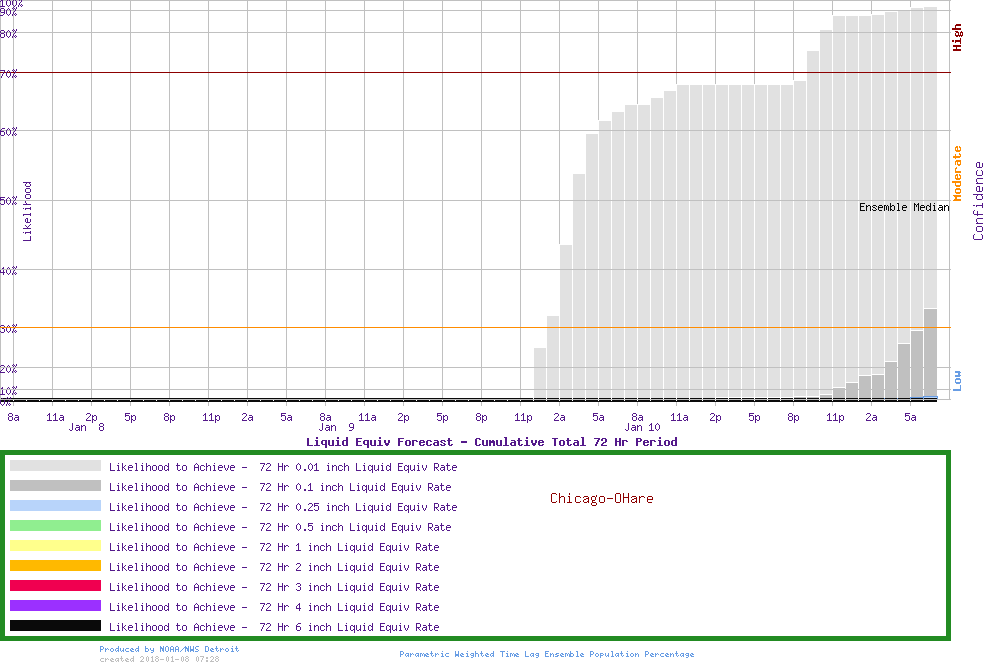Click the High confidence label
This screenshot has width=1000, height=670.
click(957, 38)
